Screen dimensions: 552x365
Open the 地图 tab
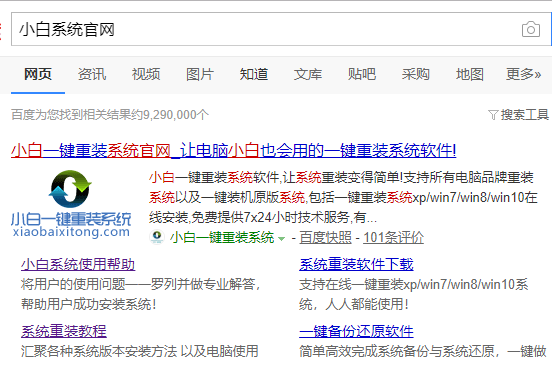coord(470,74)
